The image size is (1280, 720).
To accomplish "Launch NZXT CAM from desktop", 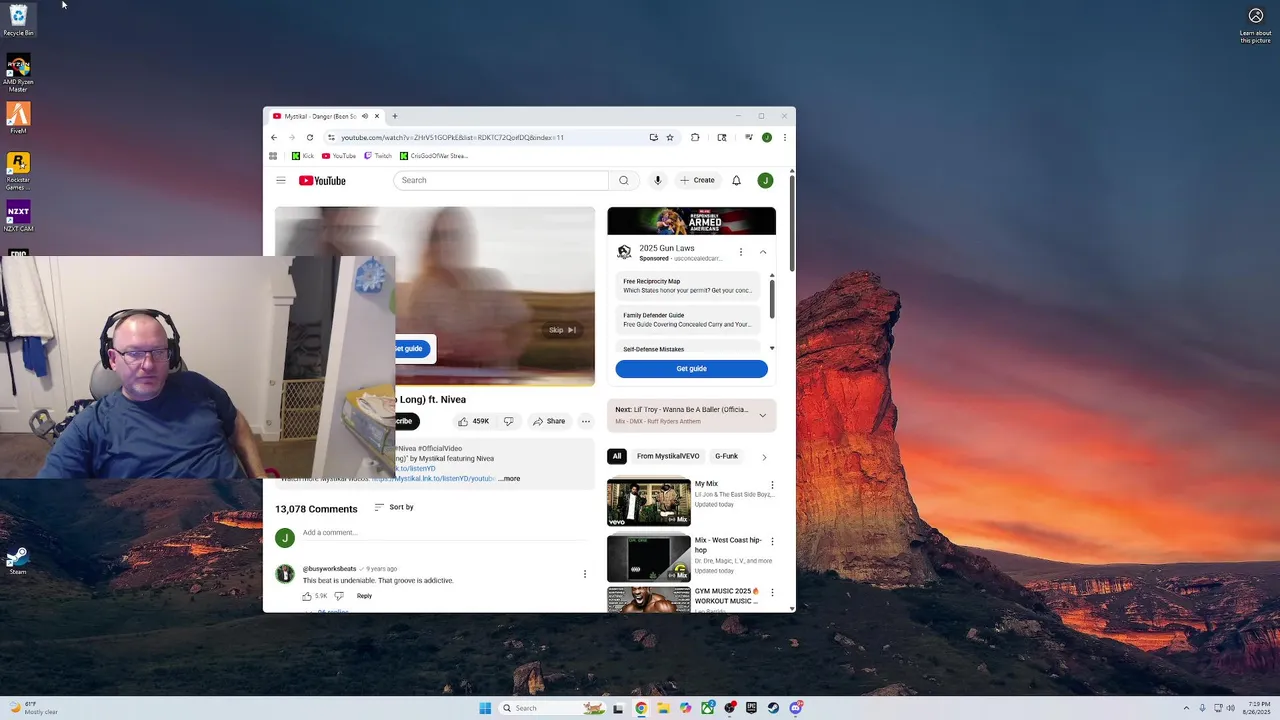I will 18,217.
